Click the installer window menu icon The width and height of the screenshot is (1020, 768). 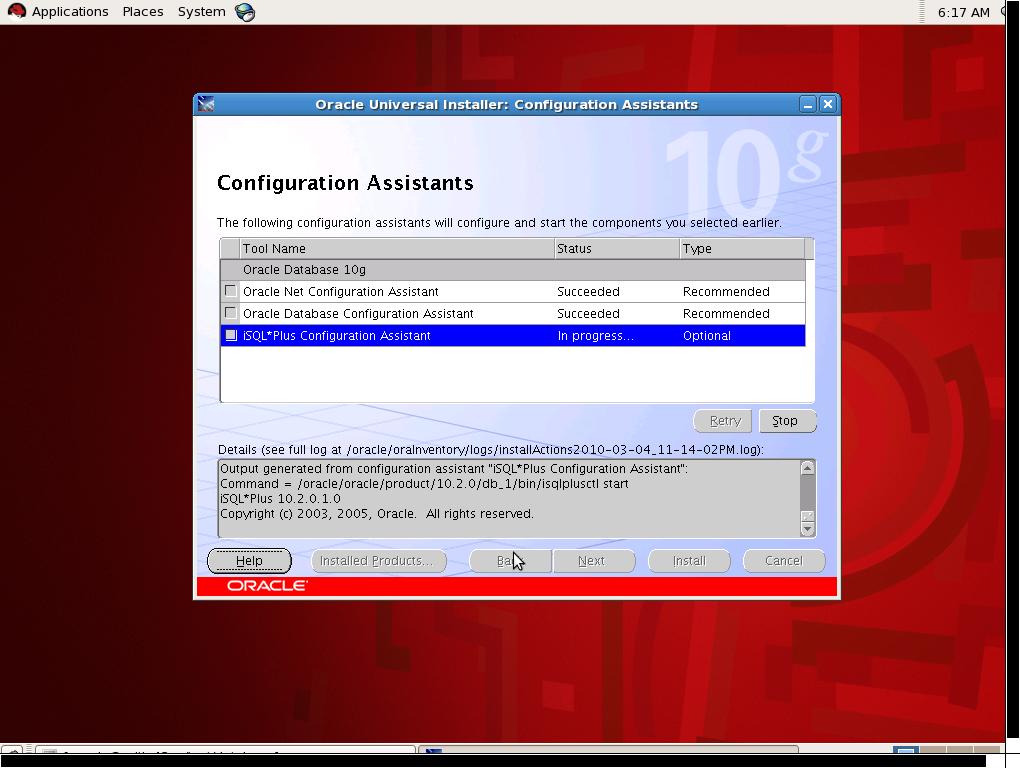(206, 104)
